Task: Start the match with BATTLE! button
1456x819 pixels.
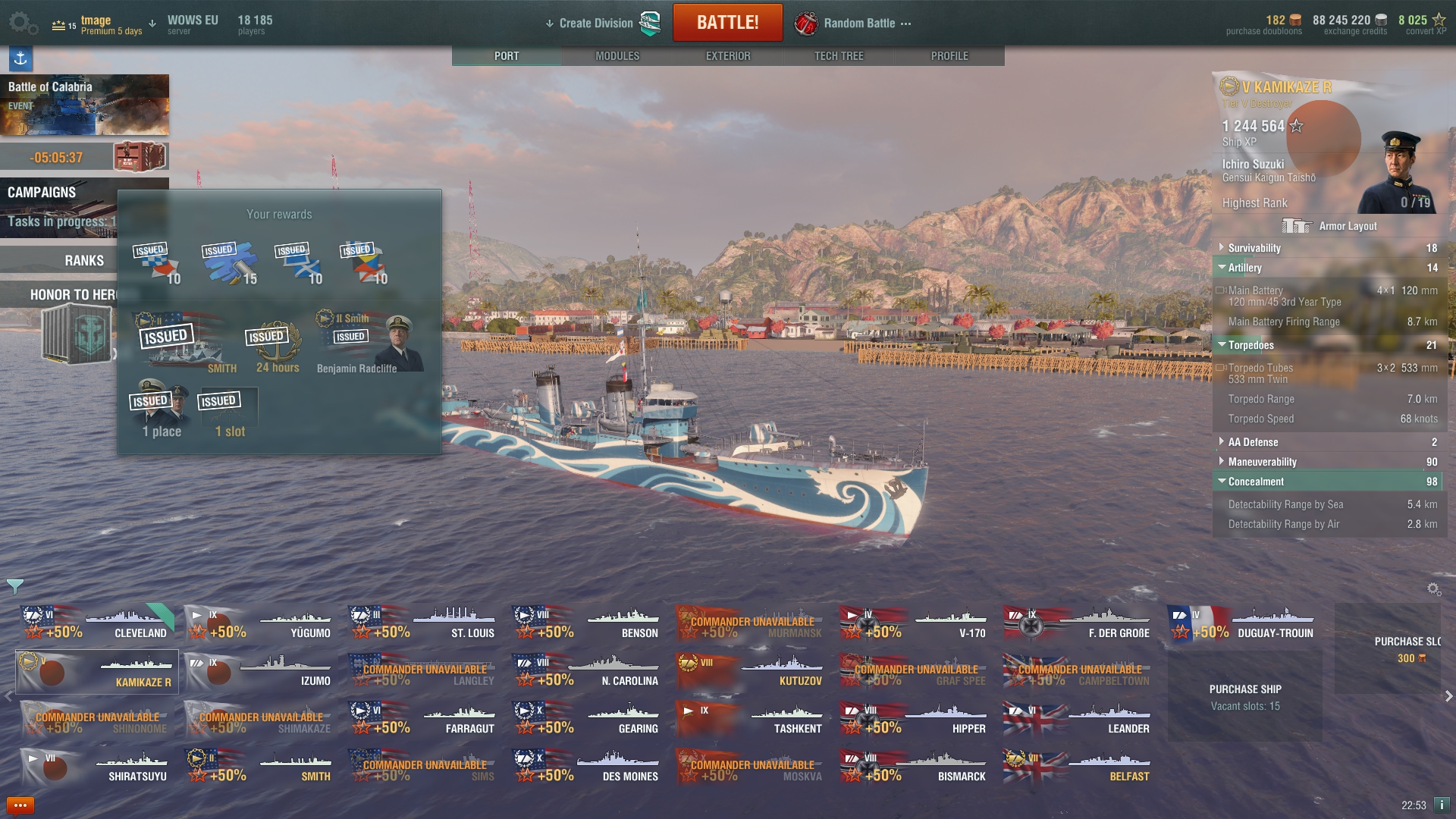Action: point(727,23)
